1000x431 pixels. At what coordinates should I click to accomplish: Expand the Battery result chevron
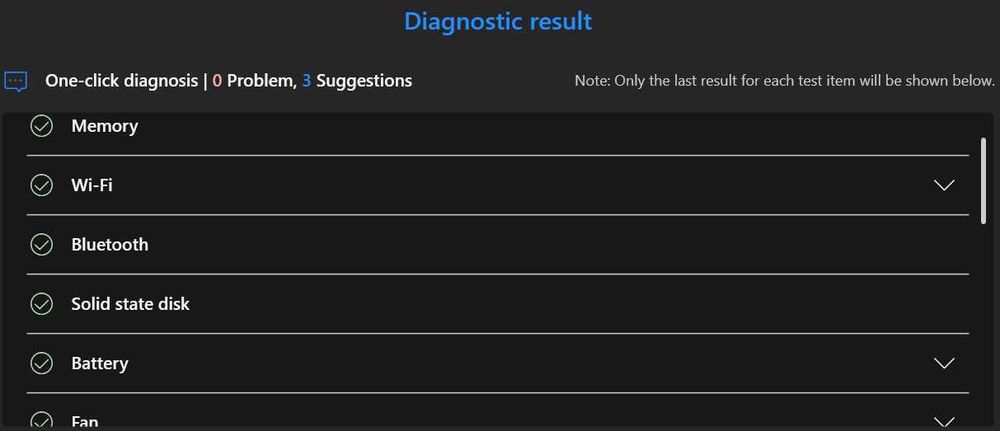(943, 363)
